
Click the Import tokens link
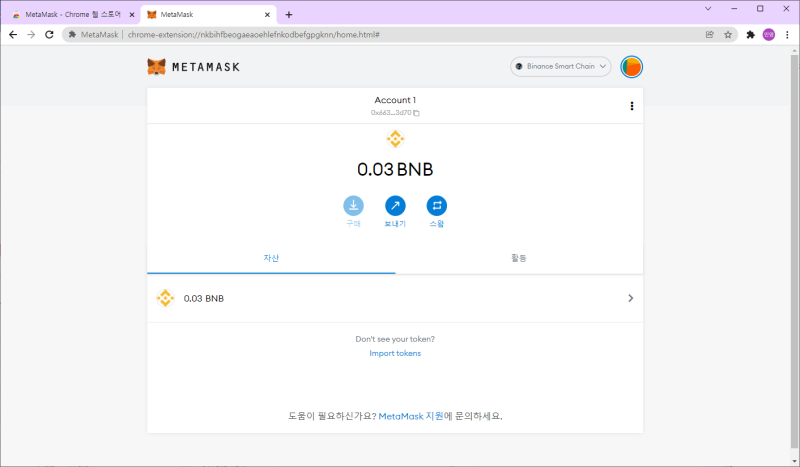pyautogui.click(x=395, y=353)
